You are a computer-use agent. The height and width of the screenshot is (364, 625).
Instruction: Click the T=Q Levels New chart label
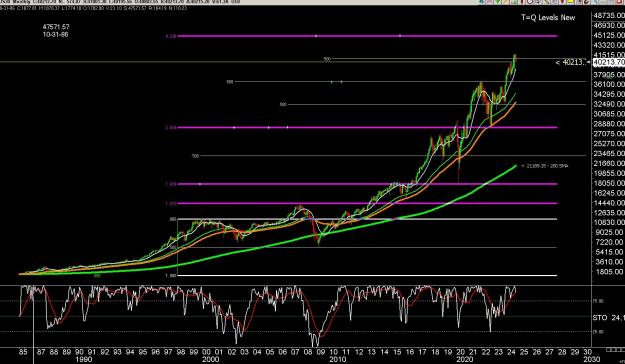pyautogui.click(x=548, y=18)
